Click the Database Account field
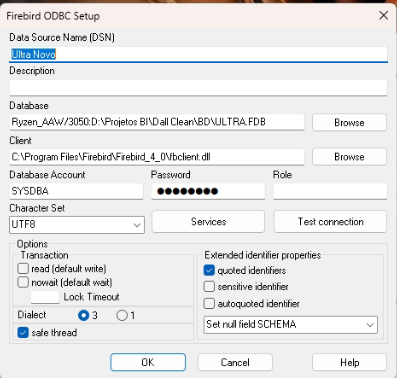Image resolution: width=397 pixels, height=378 pixels. [x=76, y=191]
